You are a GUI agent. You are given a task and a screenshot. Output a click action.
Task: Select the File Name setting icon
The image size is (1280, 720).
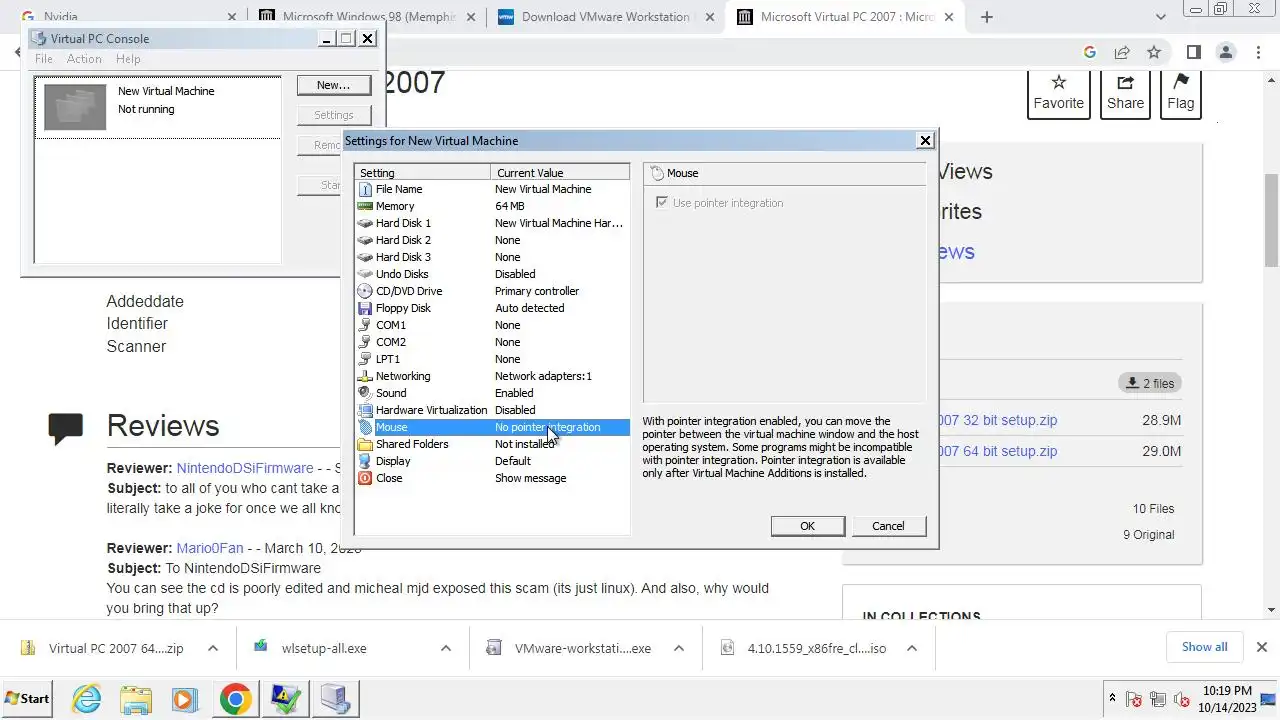365,189
